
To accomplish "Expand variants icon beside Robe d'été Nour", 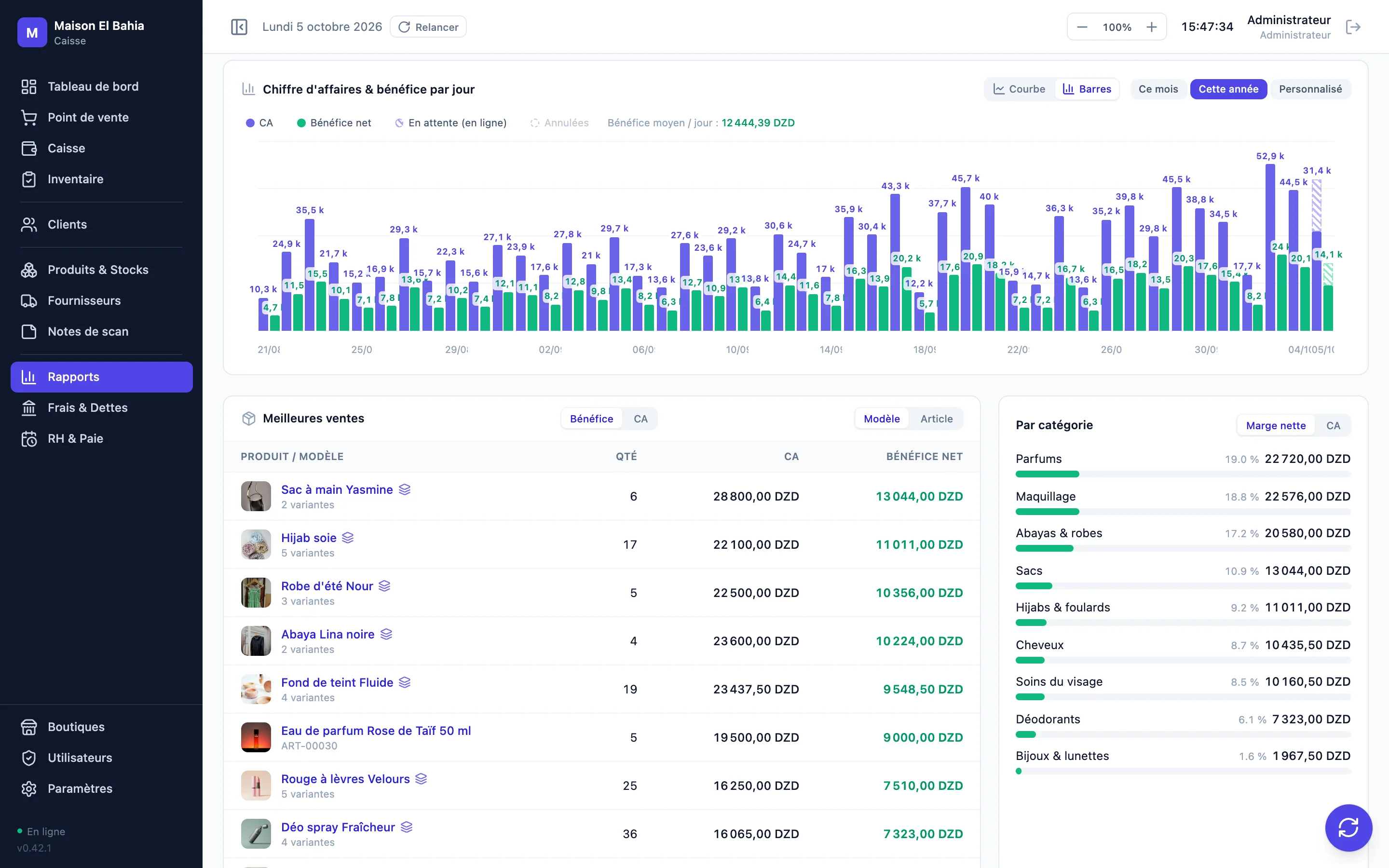I will pyautogui.click(x=384, y=586).
